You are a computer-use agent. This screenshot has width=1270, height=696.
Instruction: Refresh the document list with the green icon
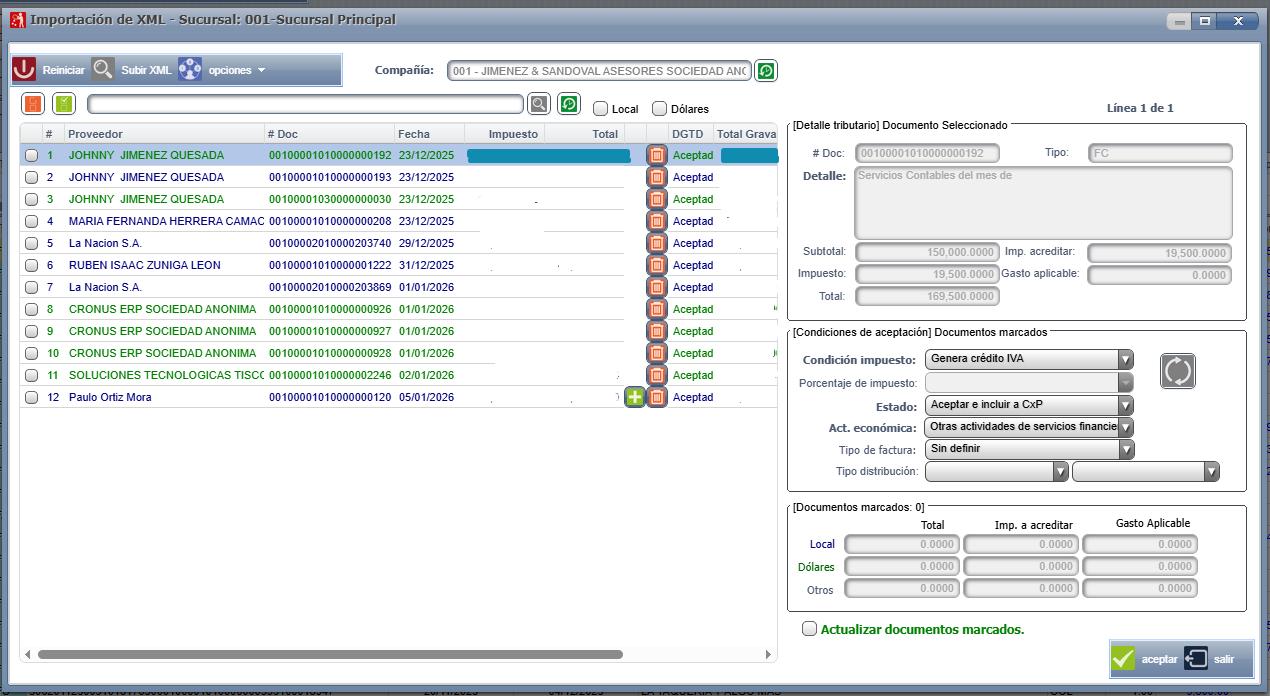(569, 104)
